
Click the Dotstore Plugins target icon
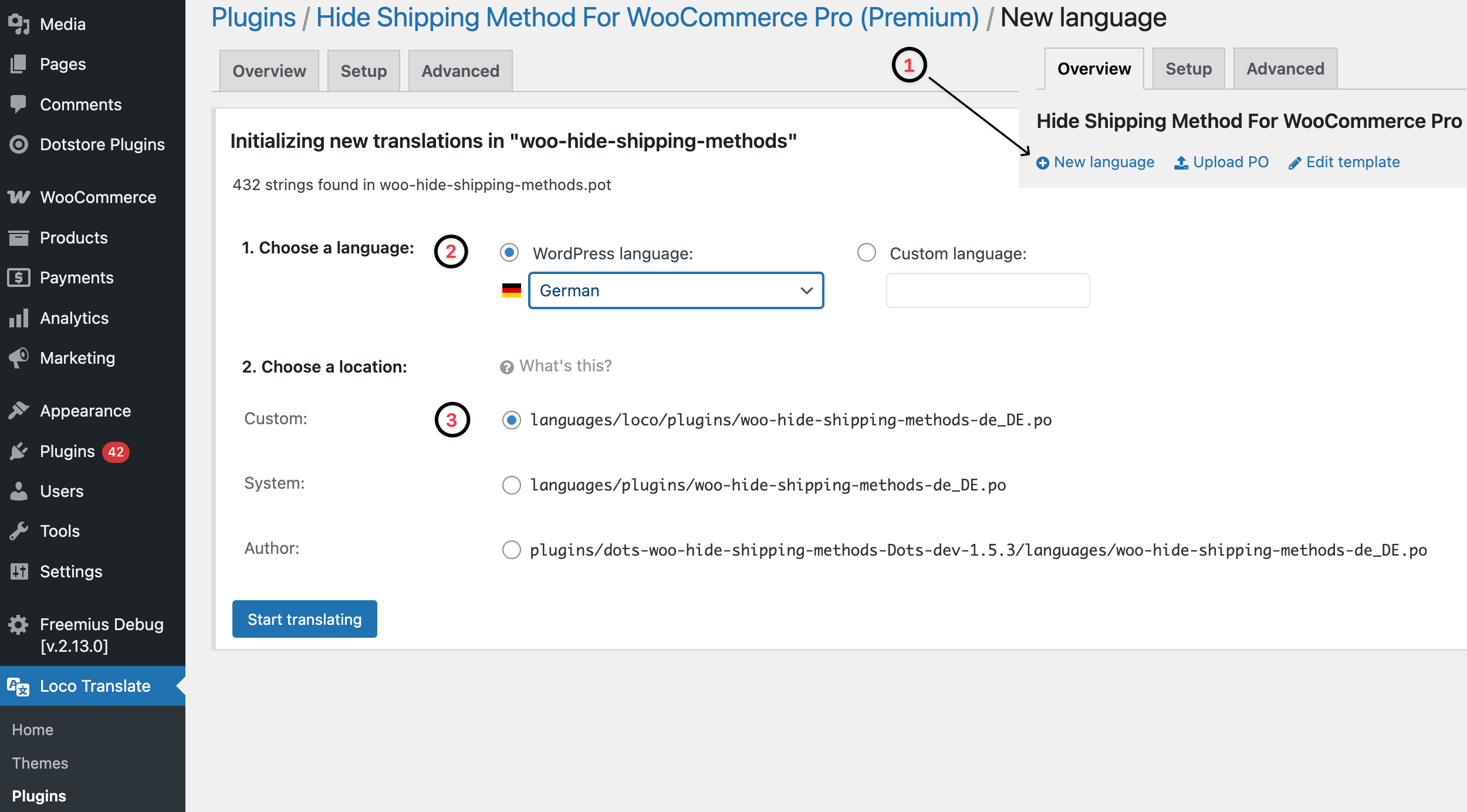click(18, 144)
